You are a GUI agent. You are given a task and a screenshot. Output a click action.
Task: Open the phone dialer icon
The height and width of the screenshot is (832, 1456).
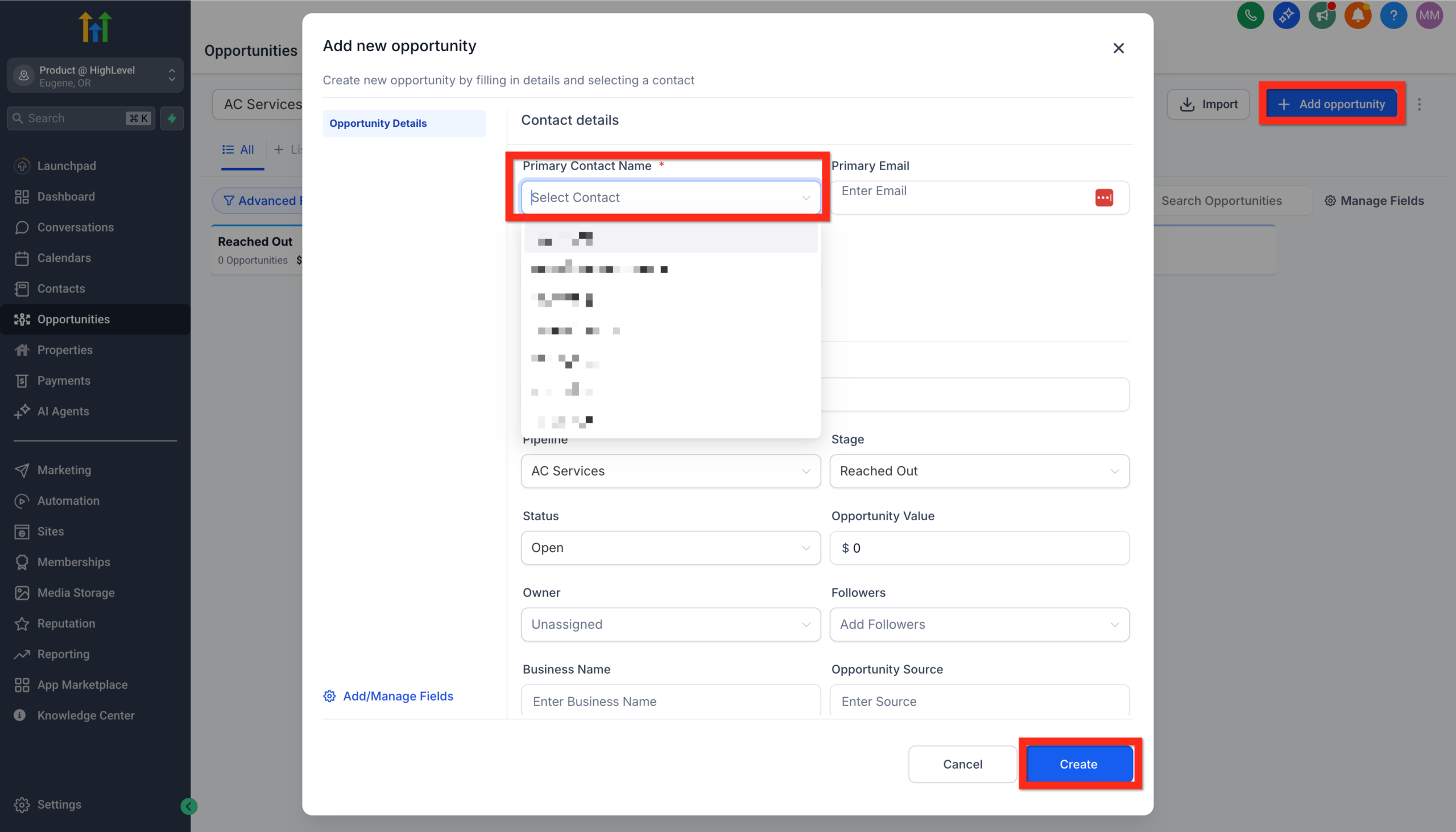1250,15
